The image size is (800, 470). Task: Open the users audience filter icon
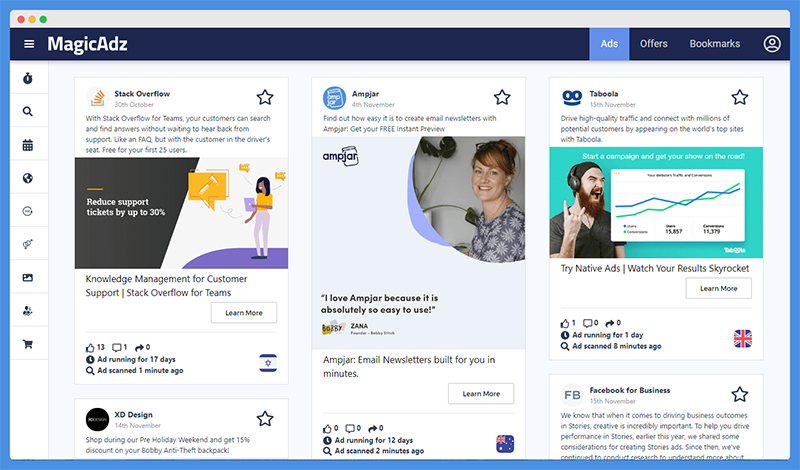(28, 311)
